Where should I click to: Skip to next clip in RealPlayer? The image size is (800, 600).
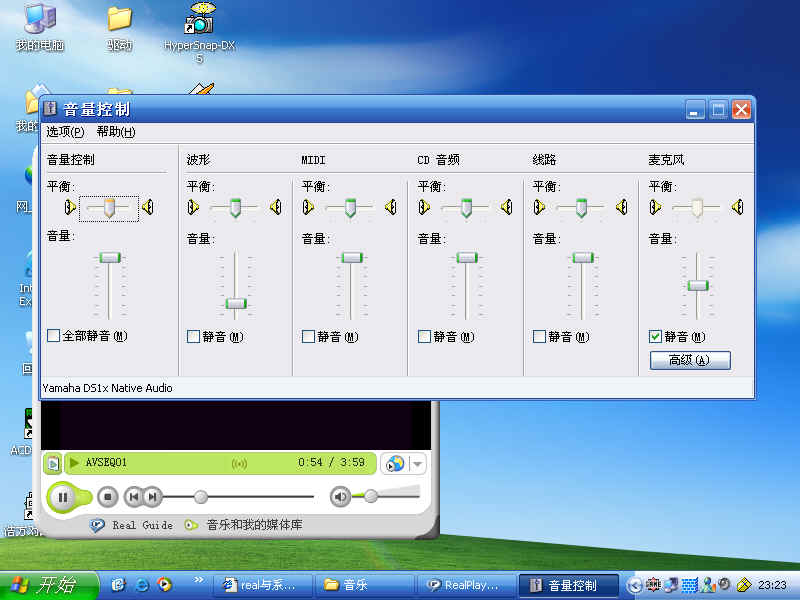[152, 496]
